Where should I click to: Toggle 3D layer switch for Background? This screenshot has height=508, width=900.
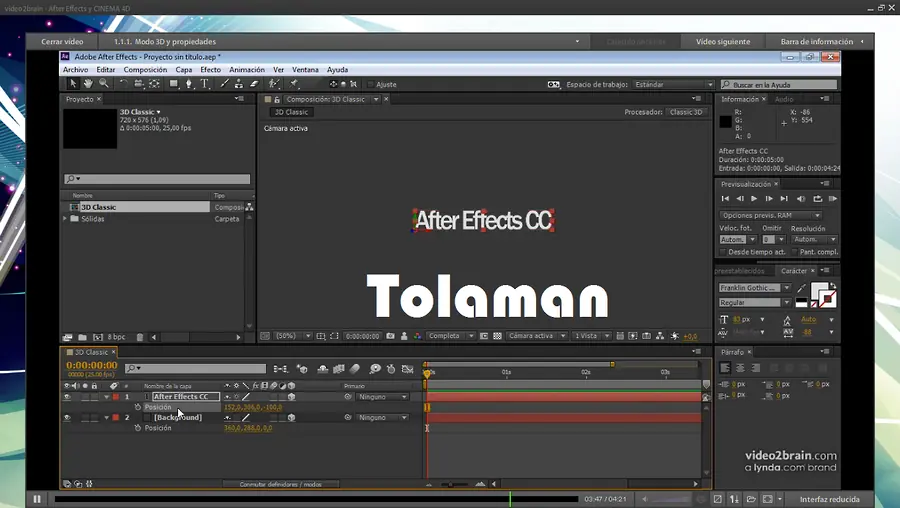pyautogui.click(x=292, y=417)
